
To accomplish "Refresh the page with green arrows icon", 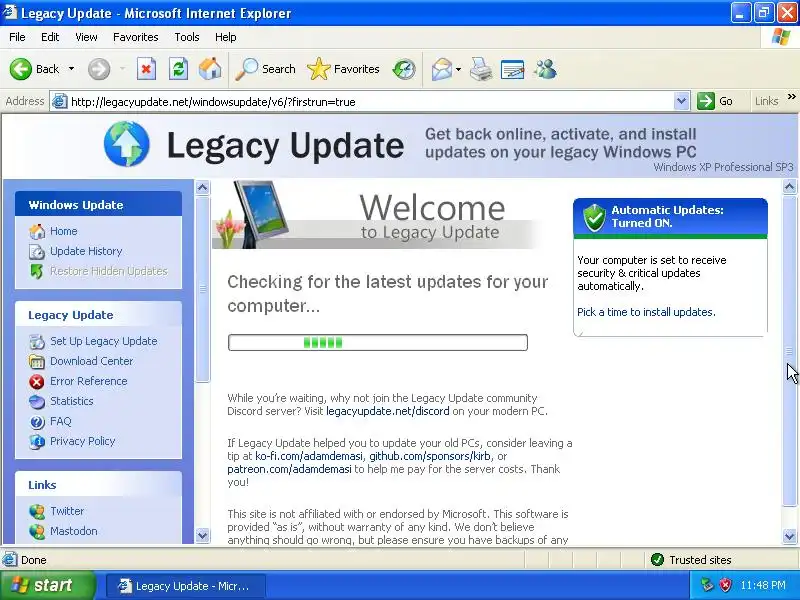I will click(178, 69).
